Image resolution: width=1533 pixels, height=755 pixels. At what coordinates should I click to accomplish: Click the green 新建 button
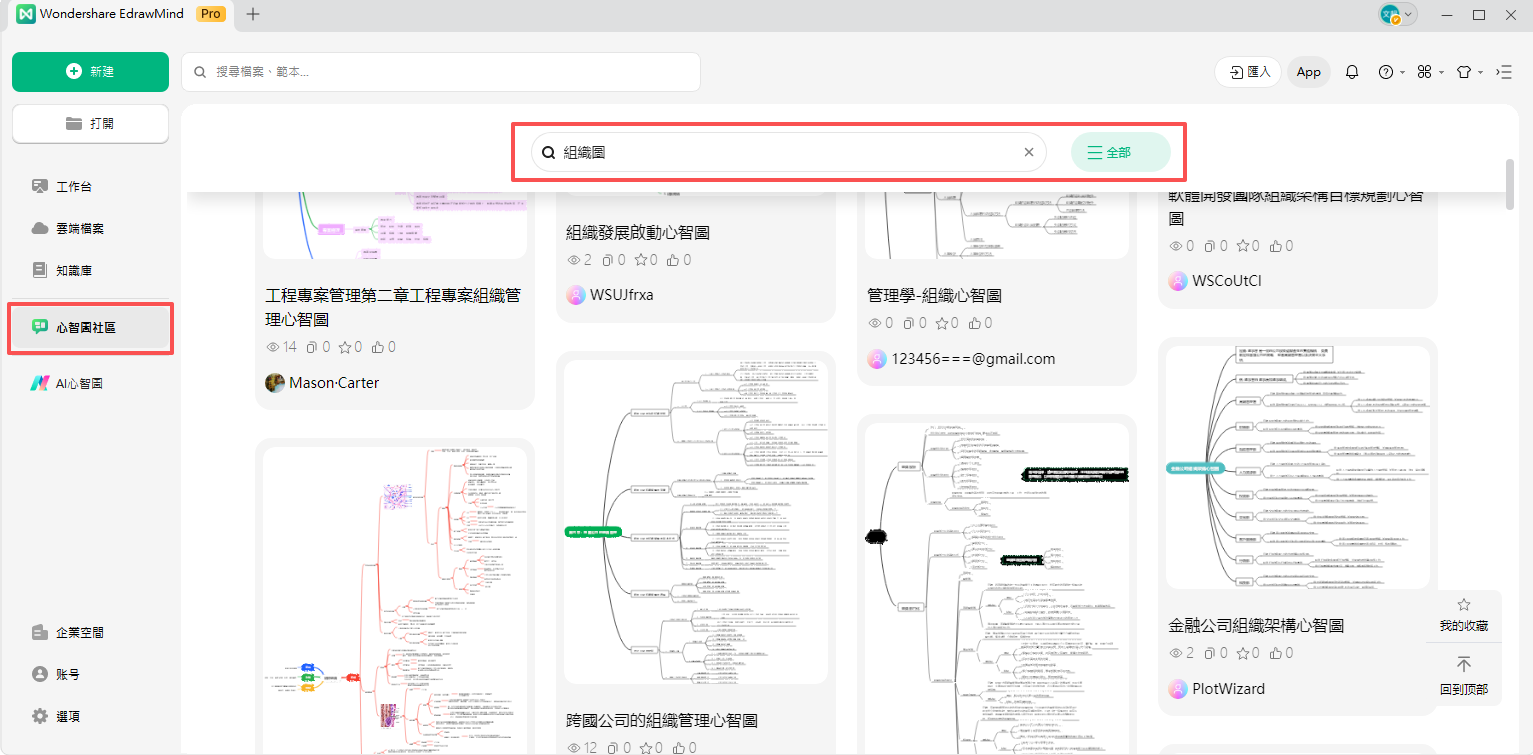point(90,72)
